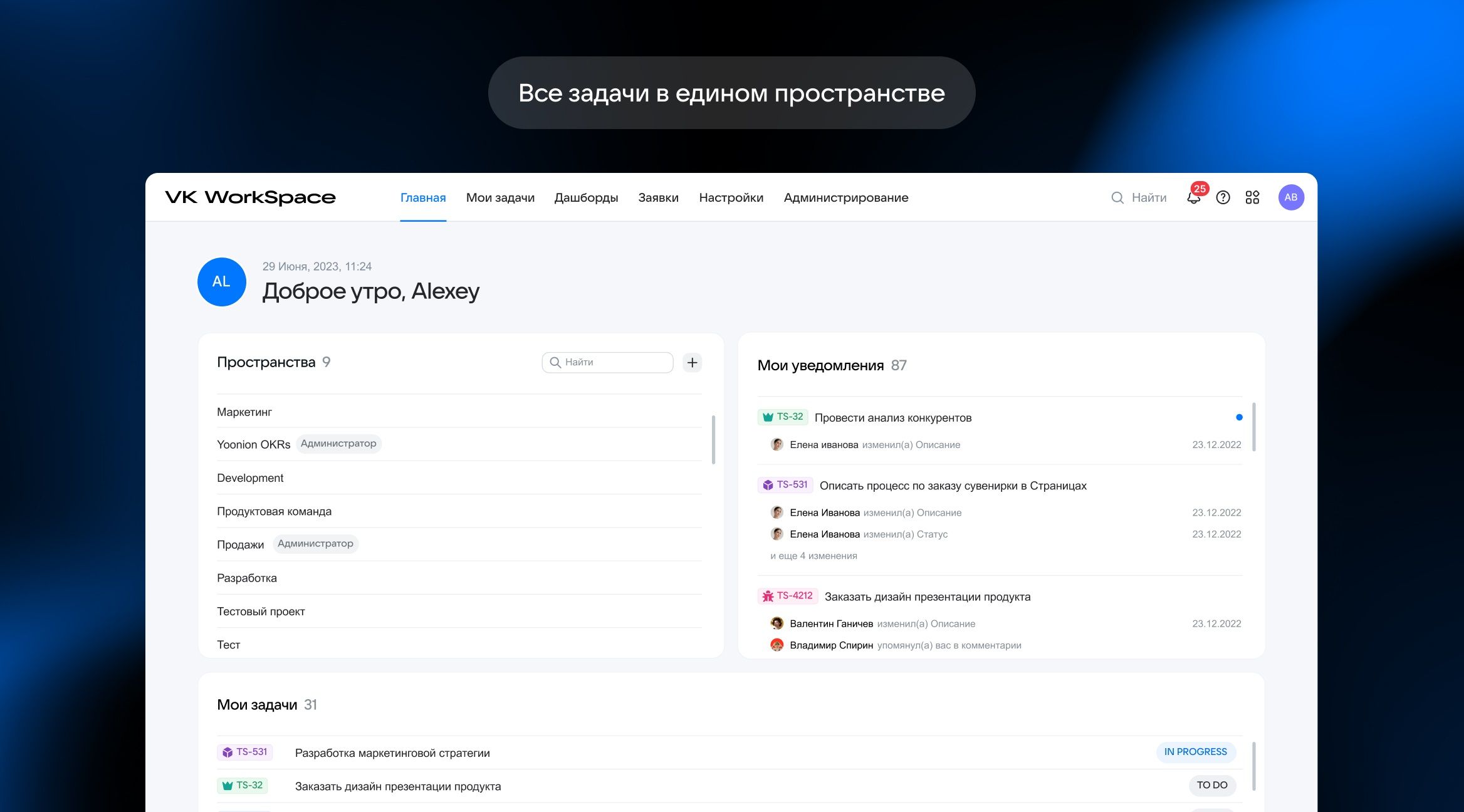1464x812 pixels.
Task: Open TS-32 tag in My tasks list
Action: coord(243,785)
